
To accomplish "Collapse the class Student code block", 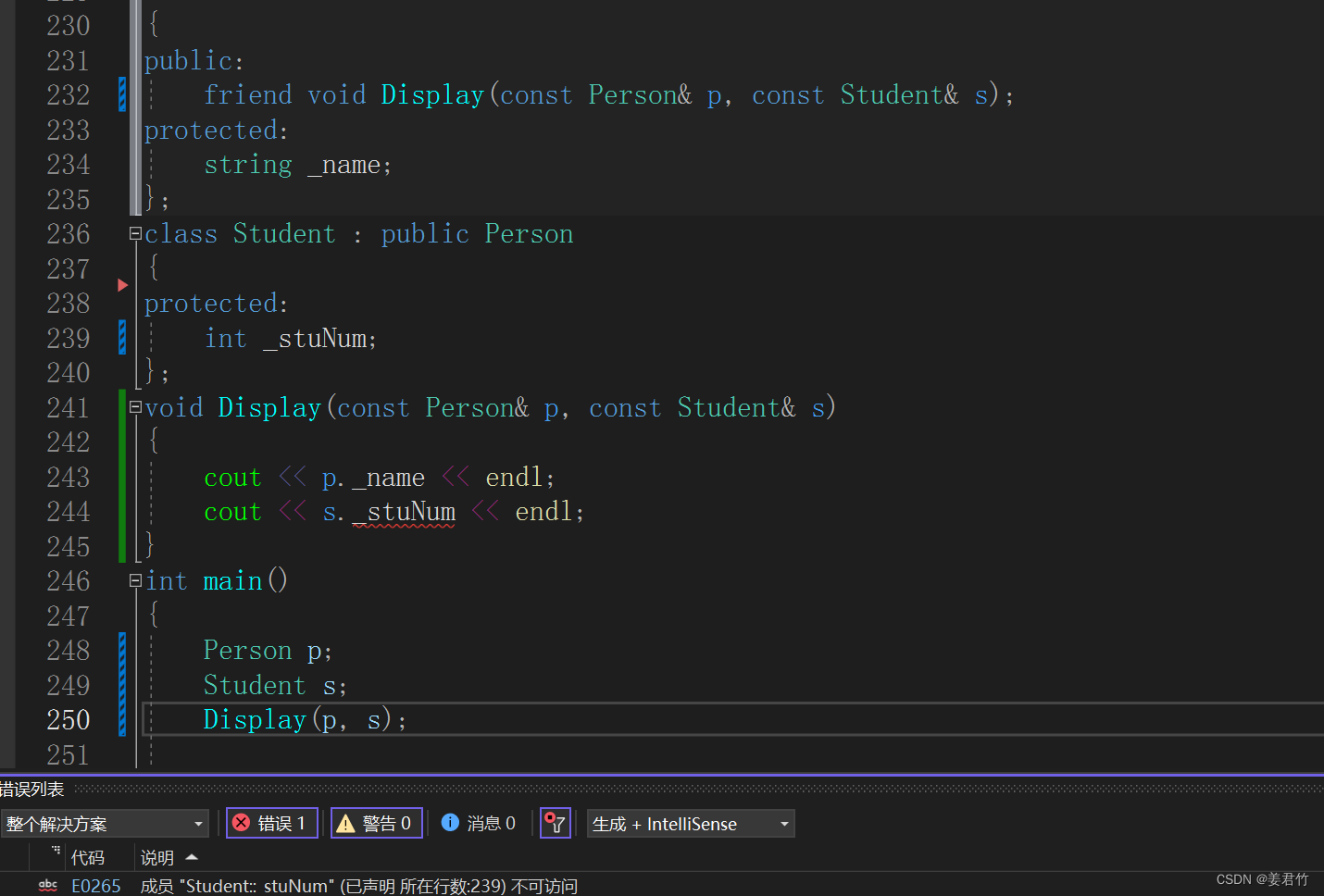I will pos(135,234).
